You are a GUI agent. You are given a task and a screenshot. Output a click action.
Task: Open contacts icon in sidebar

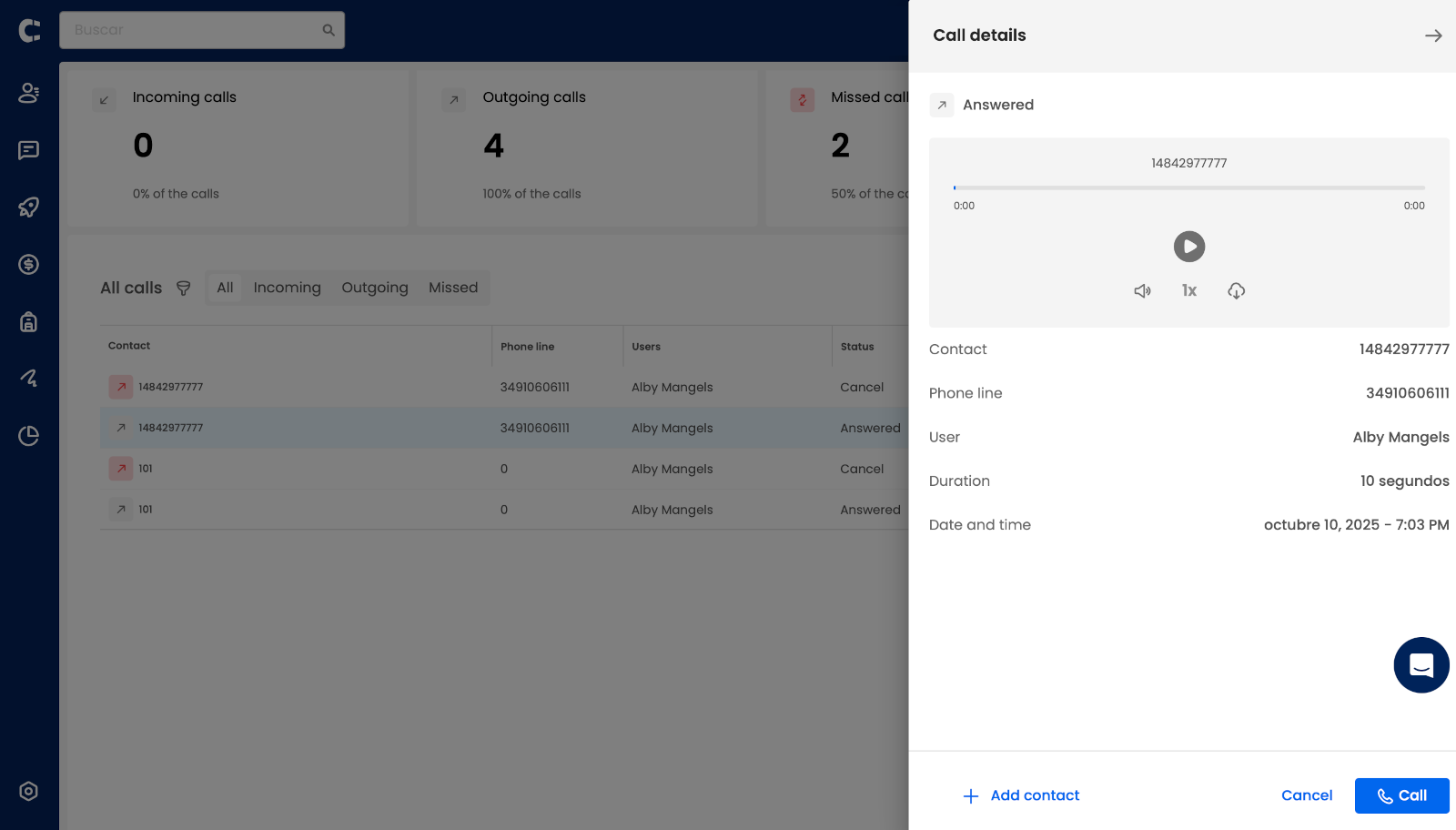pyautogui.click(x=29, y=93)
